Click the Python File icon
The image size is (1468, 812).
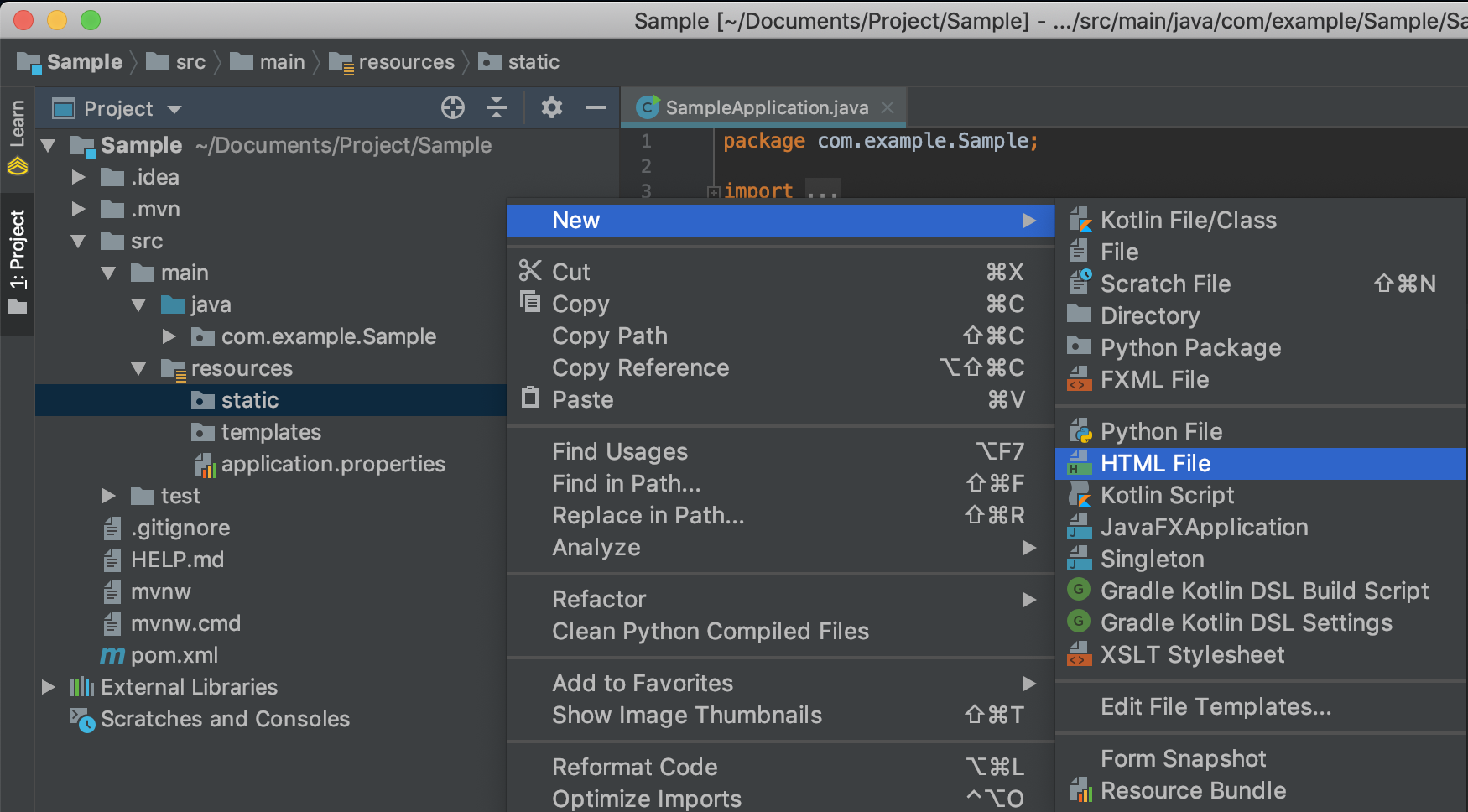coord(1080,431)
